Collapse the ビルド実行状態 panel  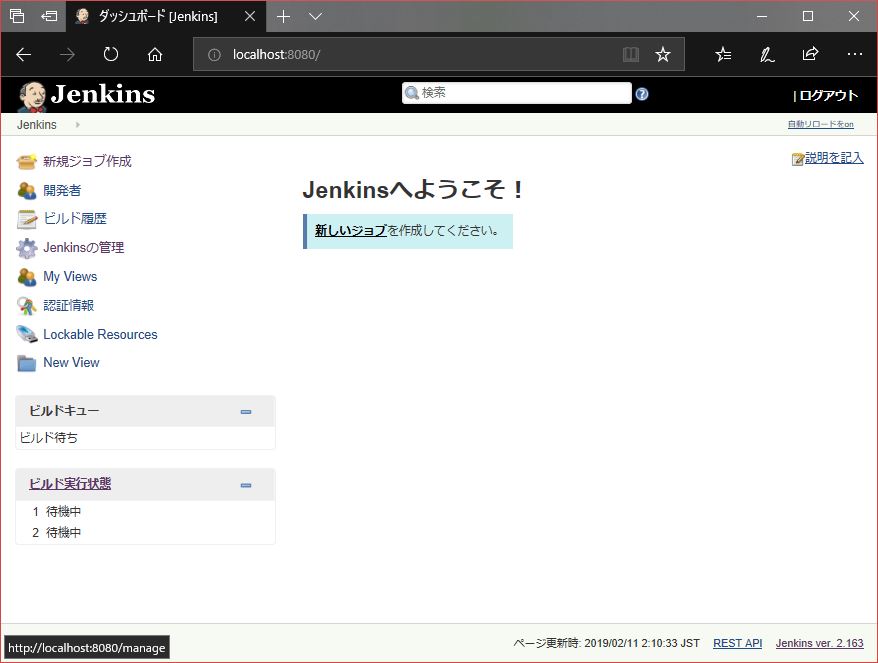[246, 486]
